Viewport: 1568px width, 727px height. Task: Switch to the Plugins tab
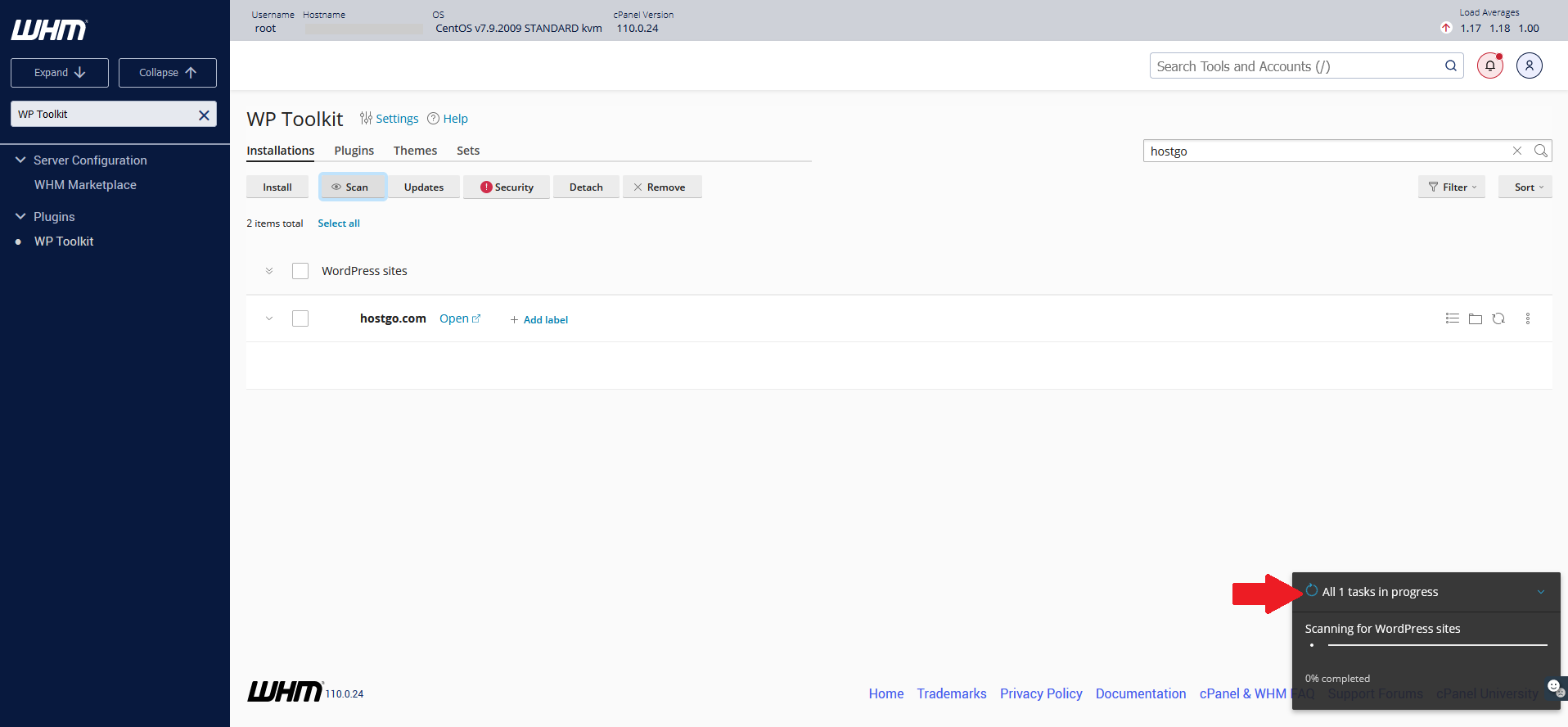pos(354,151)
